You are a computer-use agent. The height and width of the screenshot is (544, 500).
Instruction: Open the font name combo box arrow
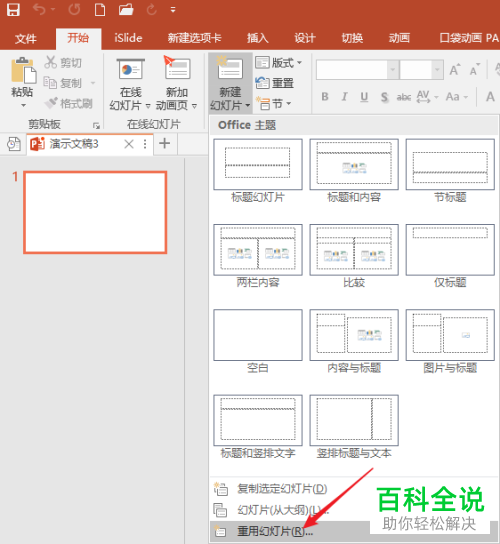pos(392,70)
